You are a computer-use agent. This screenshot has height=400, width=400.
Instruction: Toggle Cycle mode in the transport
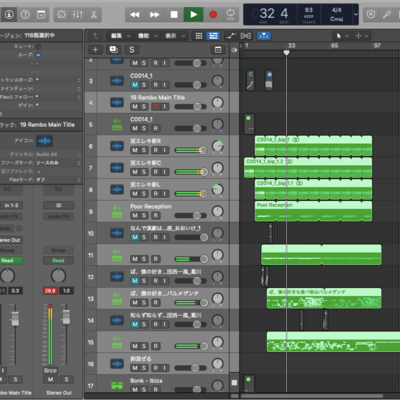(231, 15)
